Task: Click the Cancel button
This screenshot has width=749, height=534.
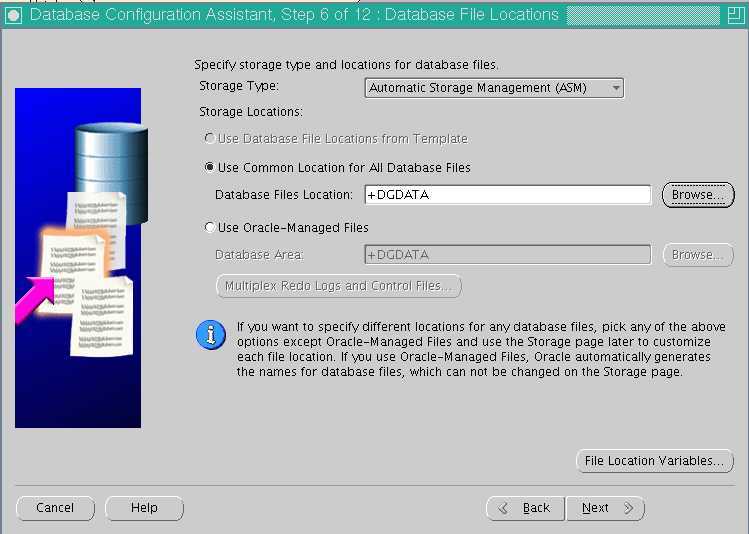Action: point(55,508)
